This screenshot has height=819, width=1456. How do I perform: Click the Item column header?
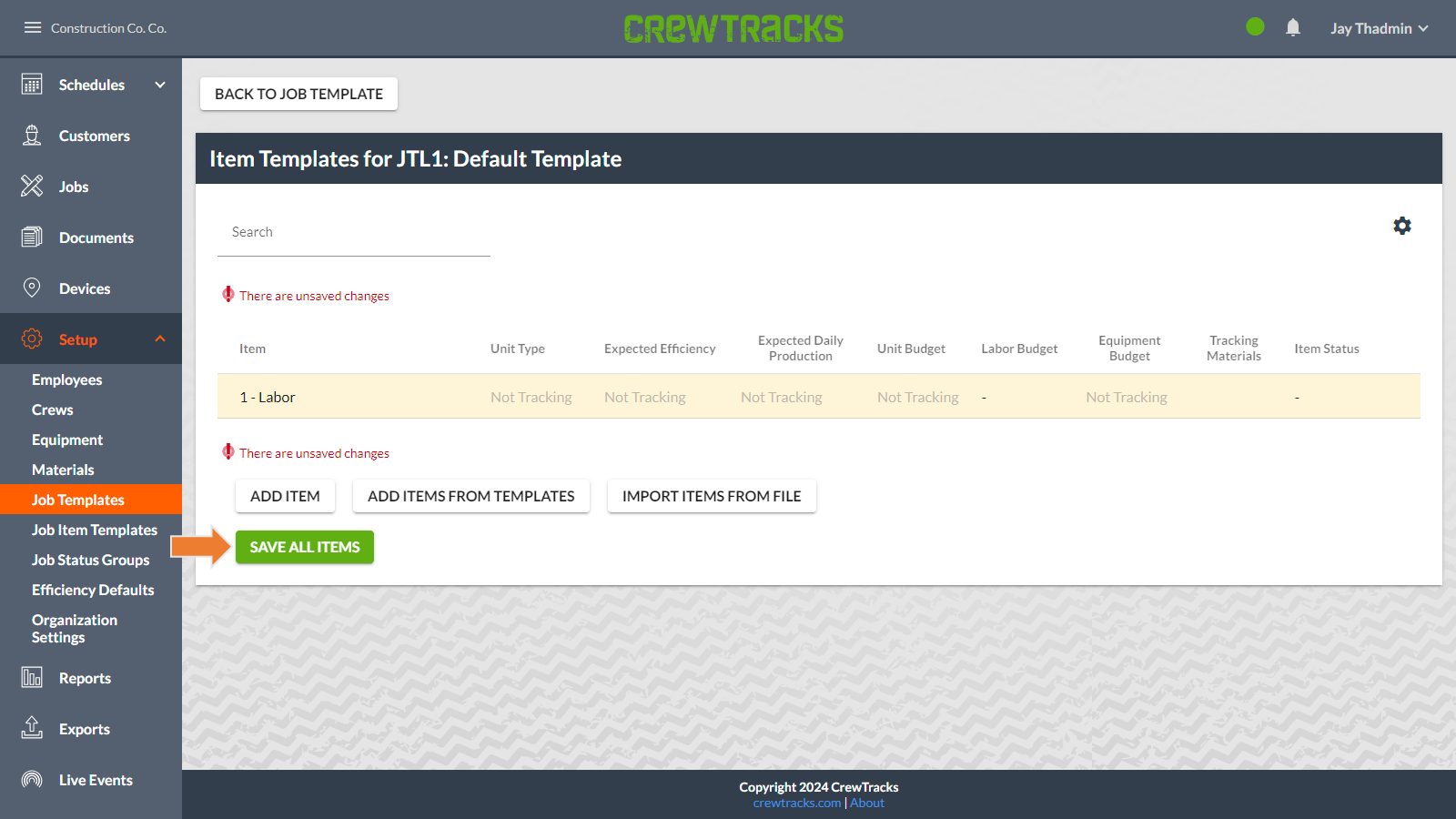point(253,349)
